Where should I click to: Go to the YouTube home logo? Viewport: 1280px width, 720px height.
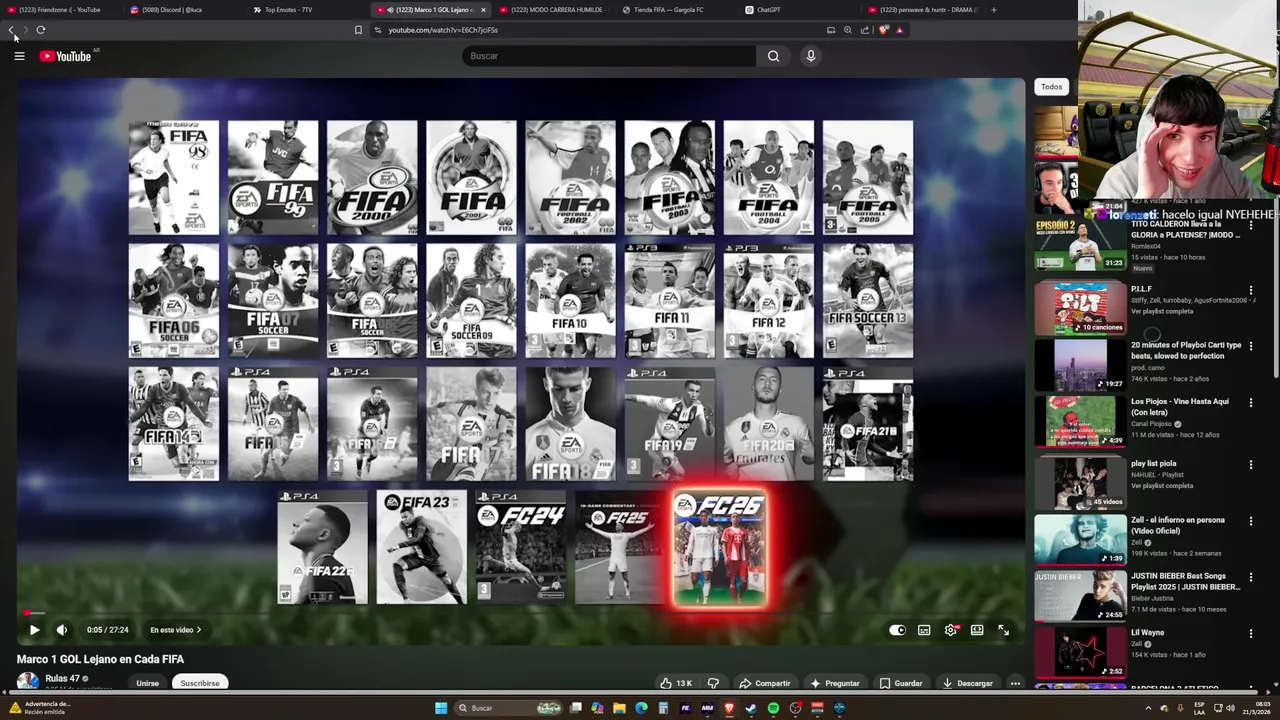(x=66, y=56)
